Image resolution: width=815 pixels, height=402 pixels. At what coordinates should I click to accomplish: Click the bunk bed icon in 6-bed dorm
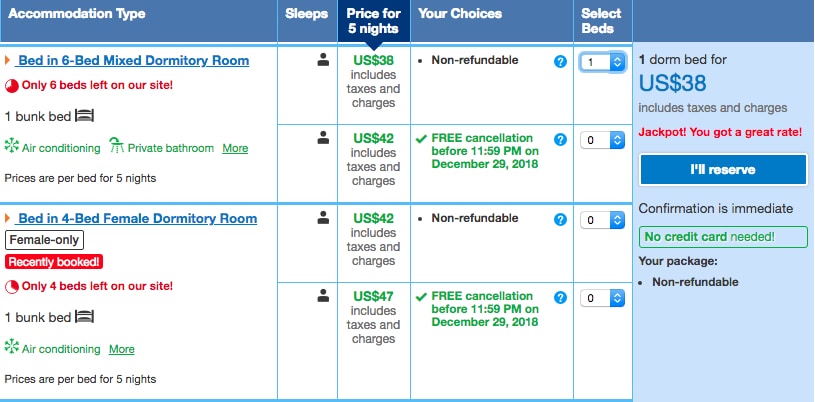pos(84,115)
